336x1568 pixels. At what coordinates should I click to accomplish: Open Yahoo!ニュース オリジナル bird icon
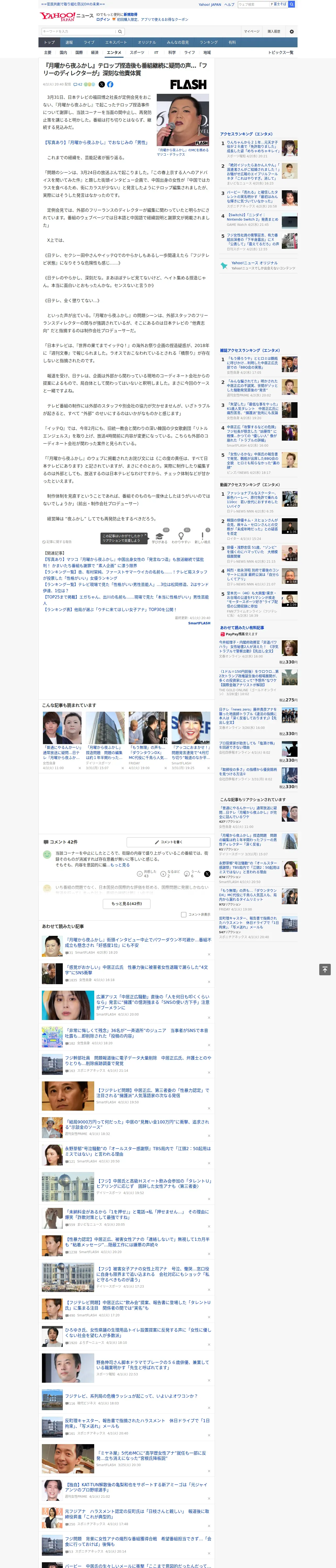coord(224,266)
